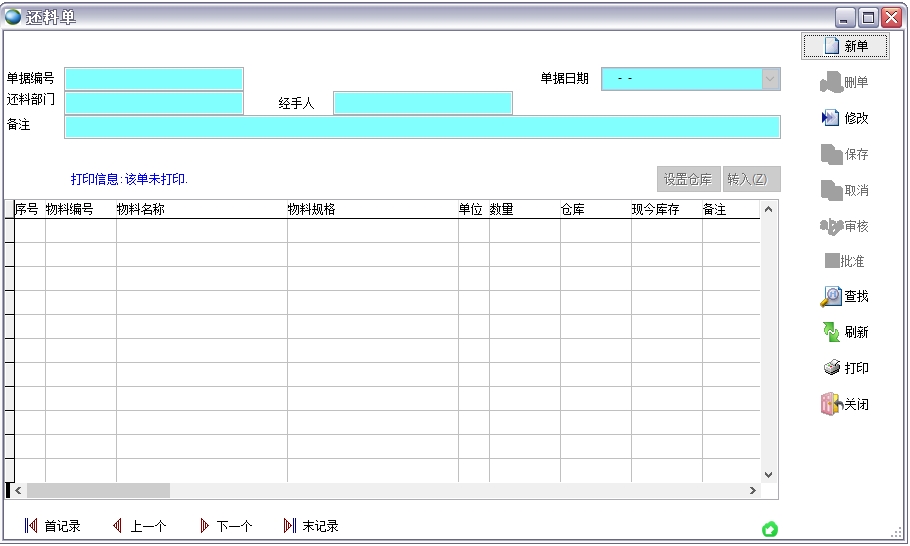Click the vertical scrollbar down arrow

(x=768, y=474)
